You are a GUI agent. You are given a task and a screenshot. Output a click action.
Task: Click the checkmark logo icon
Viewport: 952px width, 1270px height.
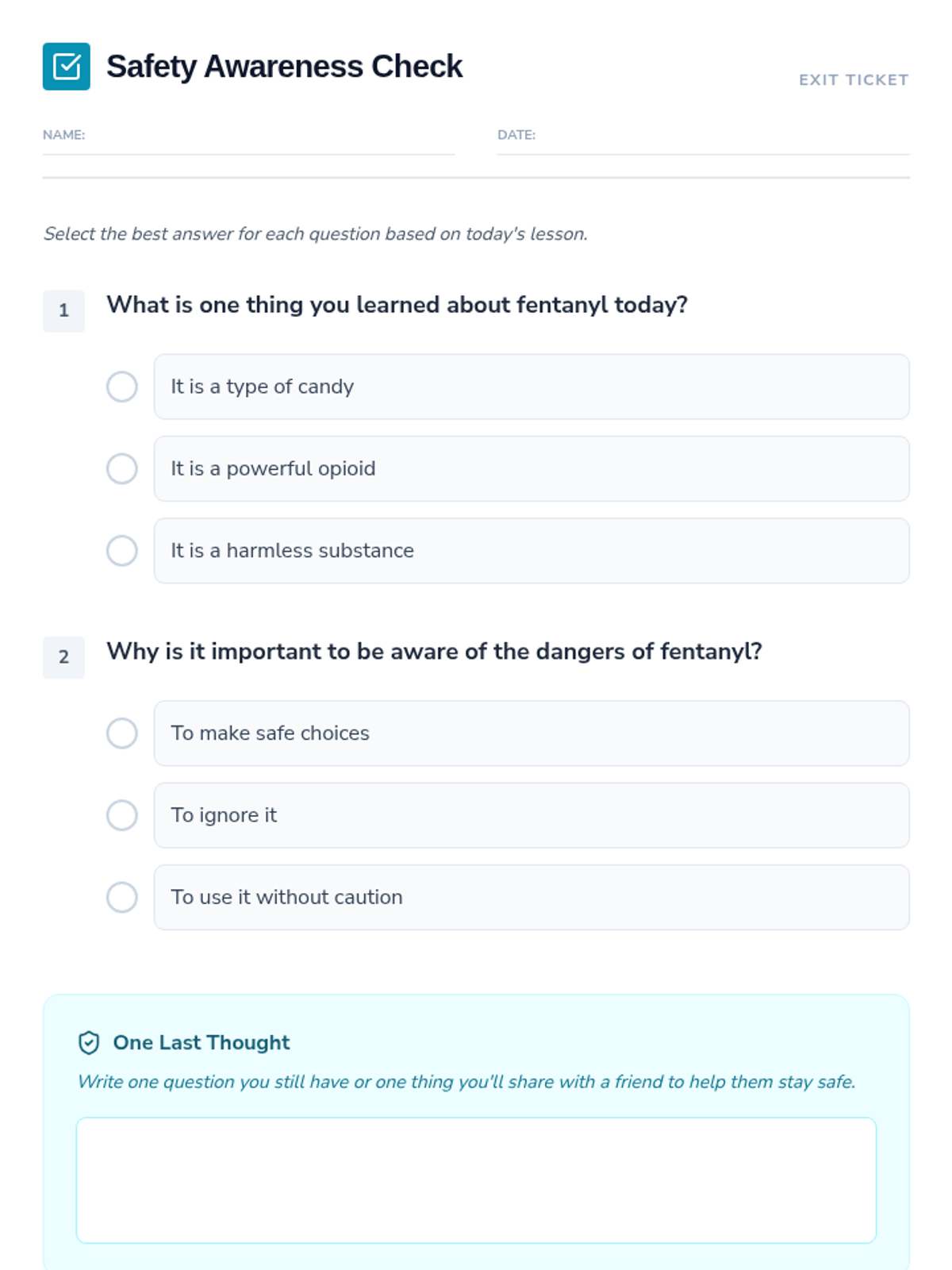tap(66, 67)
